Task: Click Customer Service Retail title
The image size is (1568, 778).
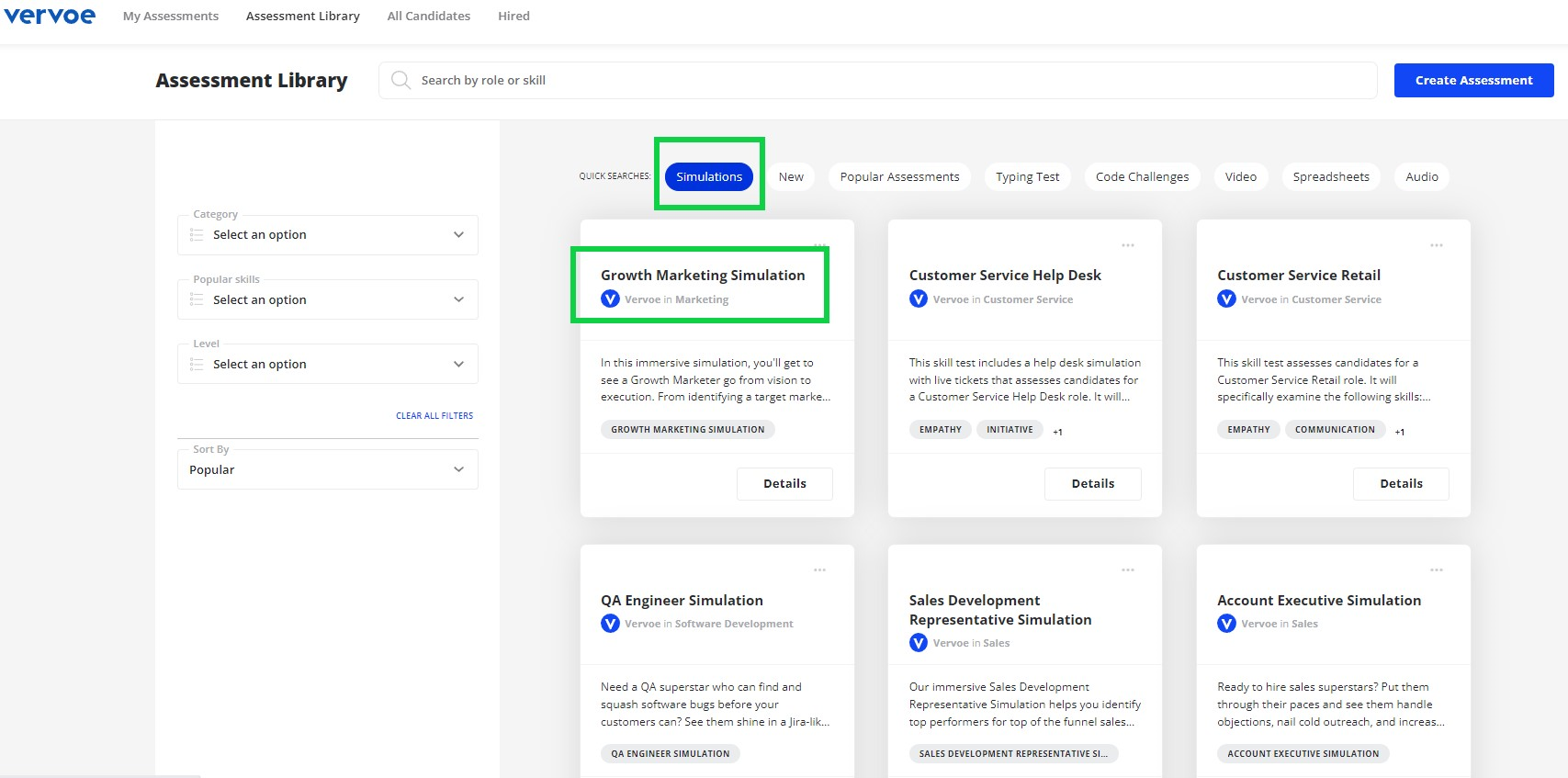Action: pos(1299,275)
